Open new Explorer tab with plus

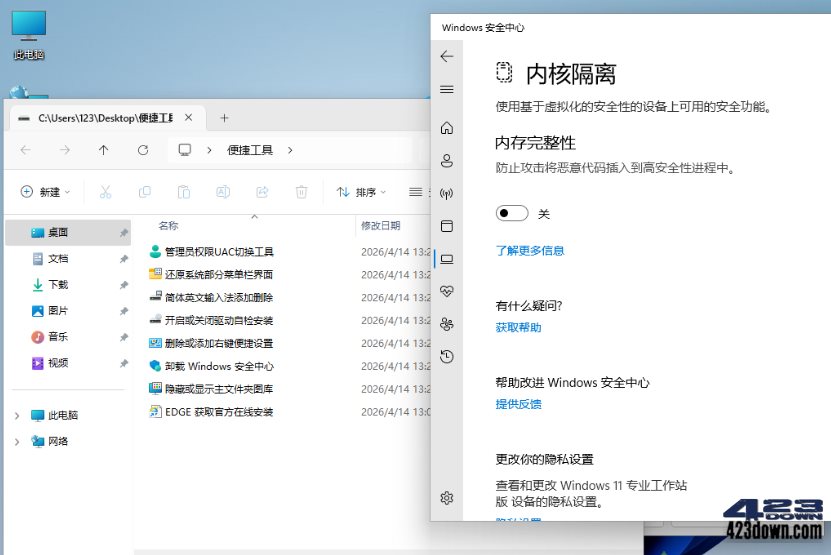pos(224,118)
